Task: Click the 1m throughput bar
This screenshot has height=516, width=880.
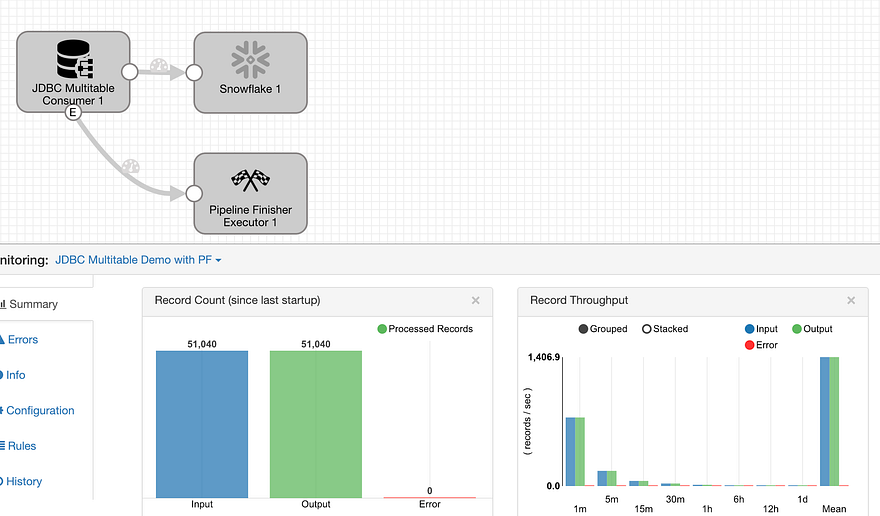Action: pyautogui.click(x=575, y=451)
